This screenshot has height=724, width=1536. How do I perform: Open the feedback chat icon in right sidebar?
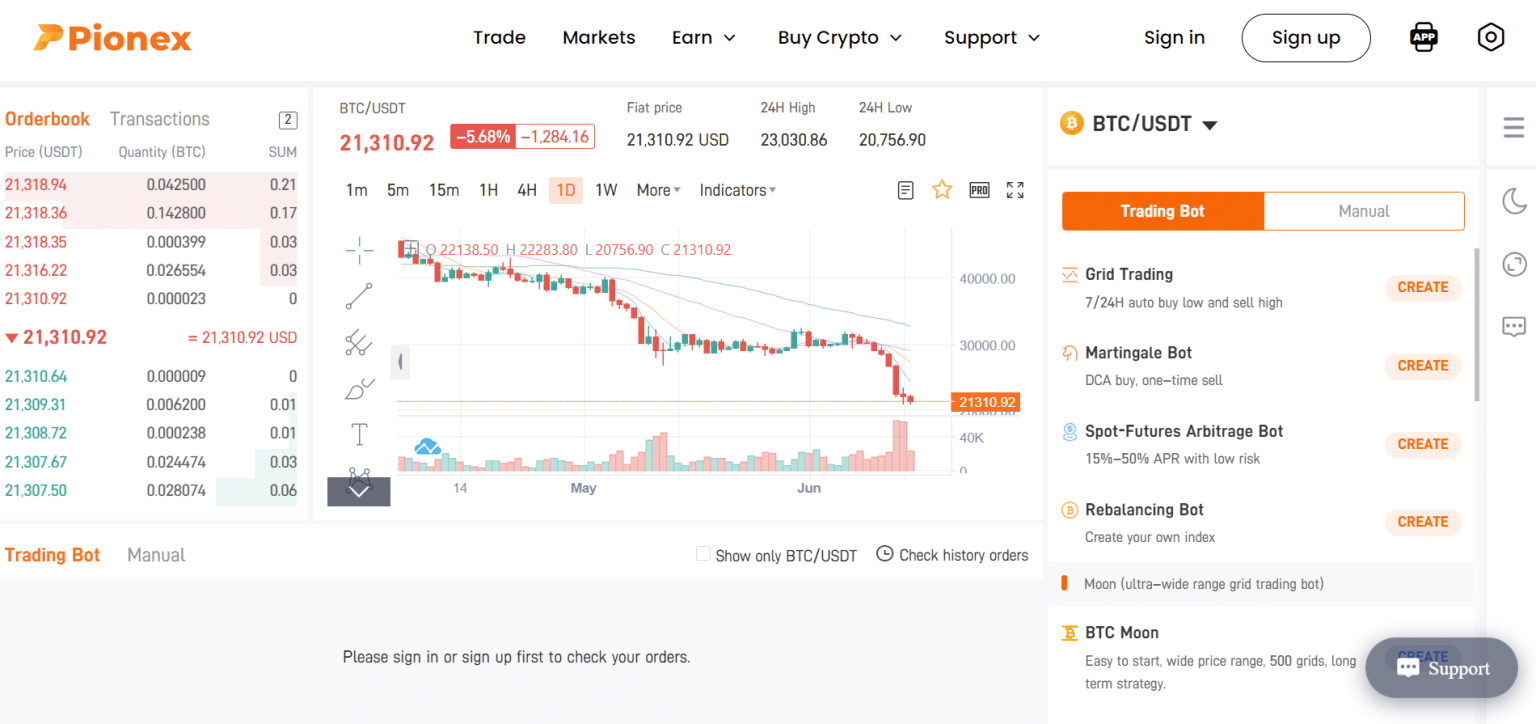tap(1514, 326)
